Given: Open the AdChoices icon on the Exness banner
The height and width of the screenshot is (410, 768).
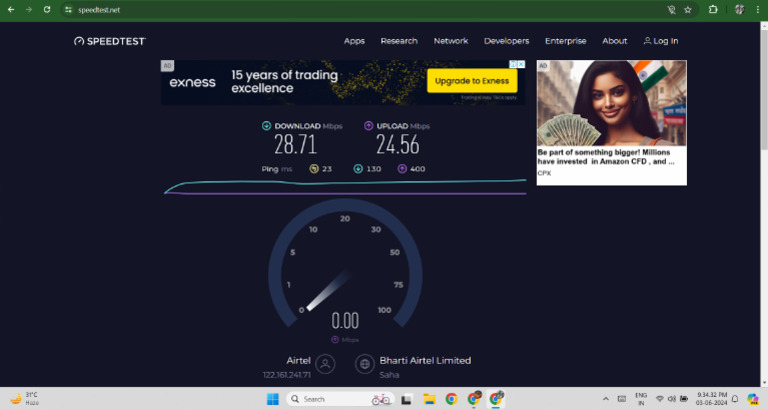Looking at the screenshot, I should click(513, 64).
